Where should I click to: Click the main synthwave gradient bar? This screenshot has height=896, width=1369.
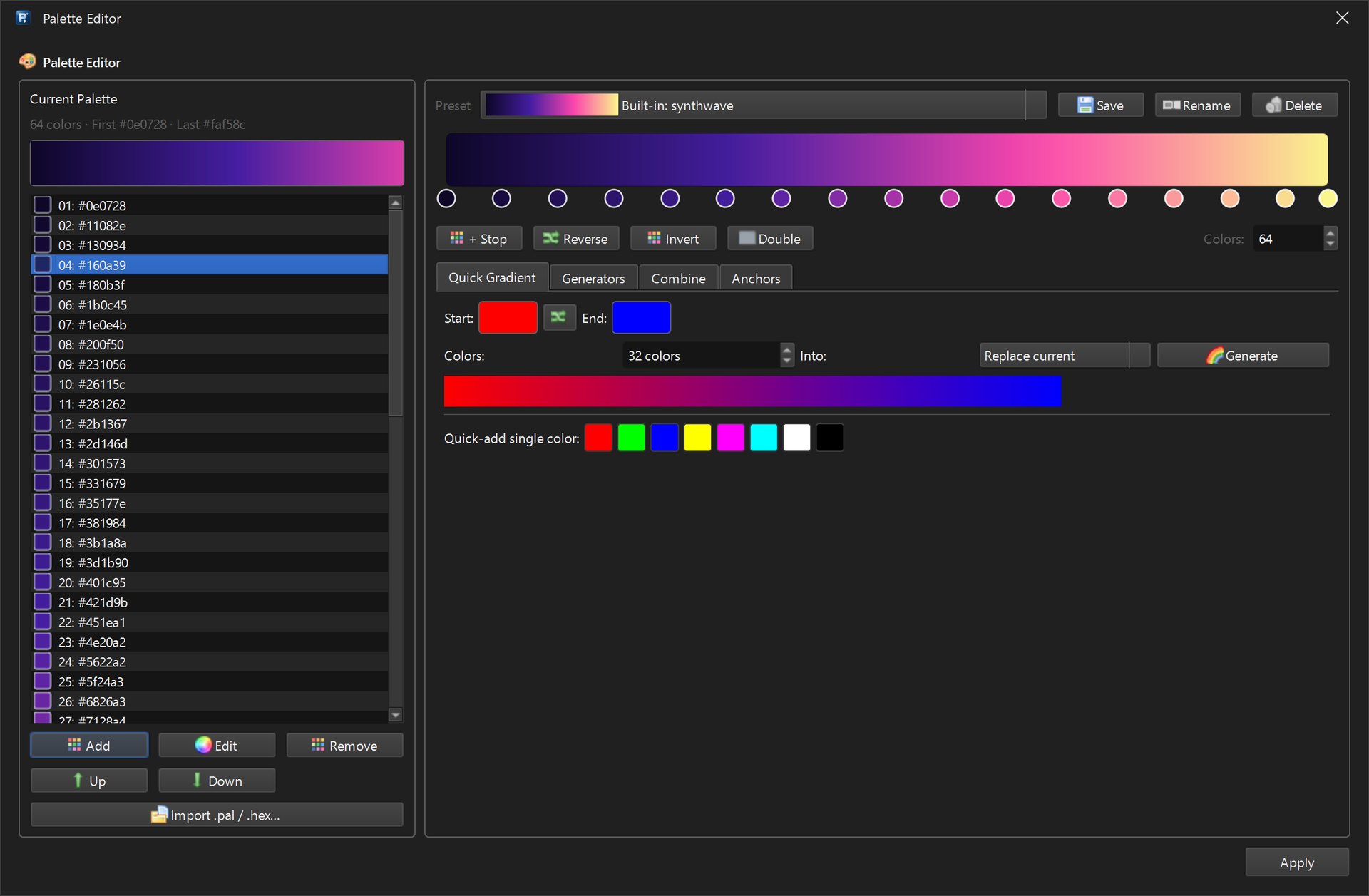point(886,160)
